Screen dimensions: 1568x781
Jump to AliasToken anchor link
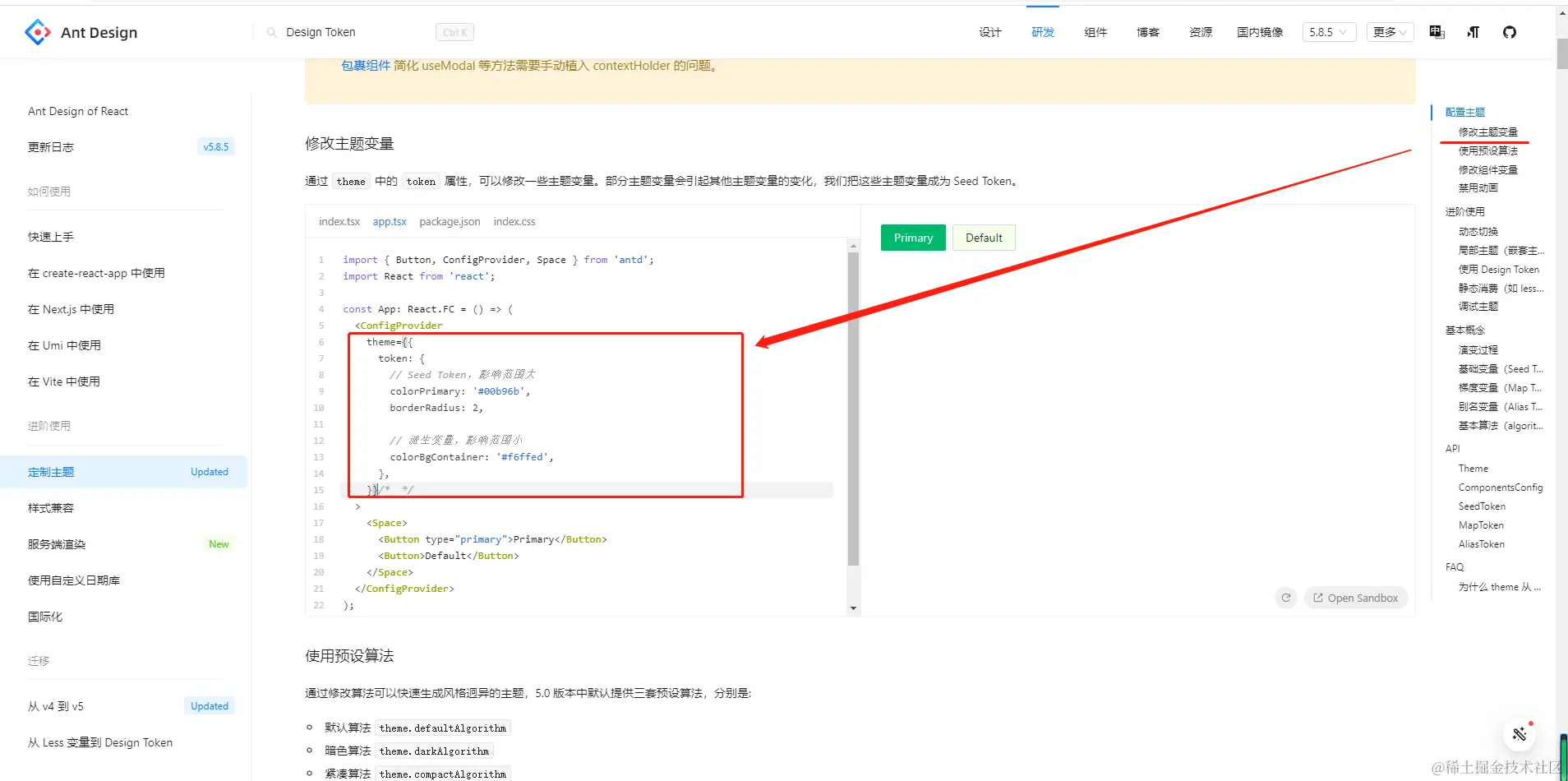pyautogui.click(x=1482, y=544)
